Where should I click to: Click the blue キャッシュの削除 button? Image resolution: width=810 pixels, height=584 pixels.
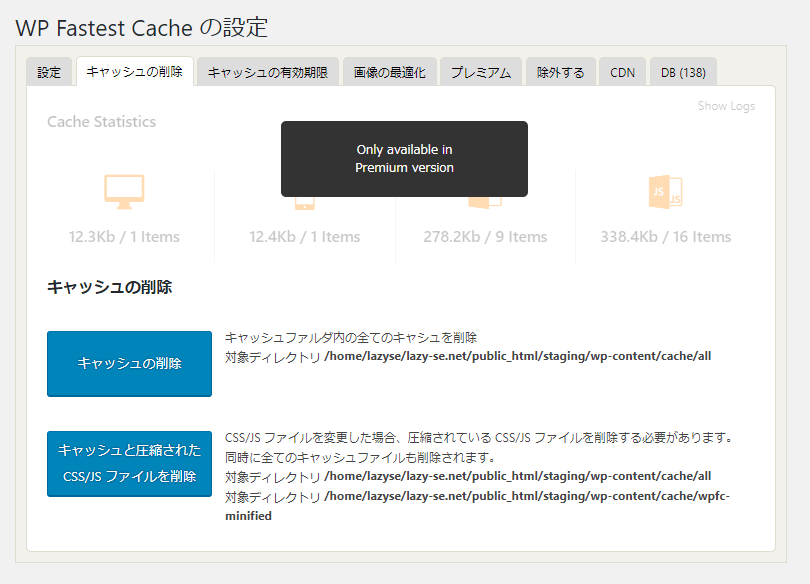tap(129, 364)
